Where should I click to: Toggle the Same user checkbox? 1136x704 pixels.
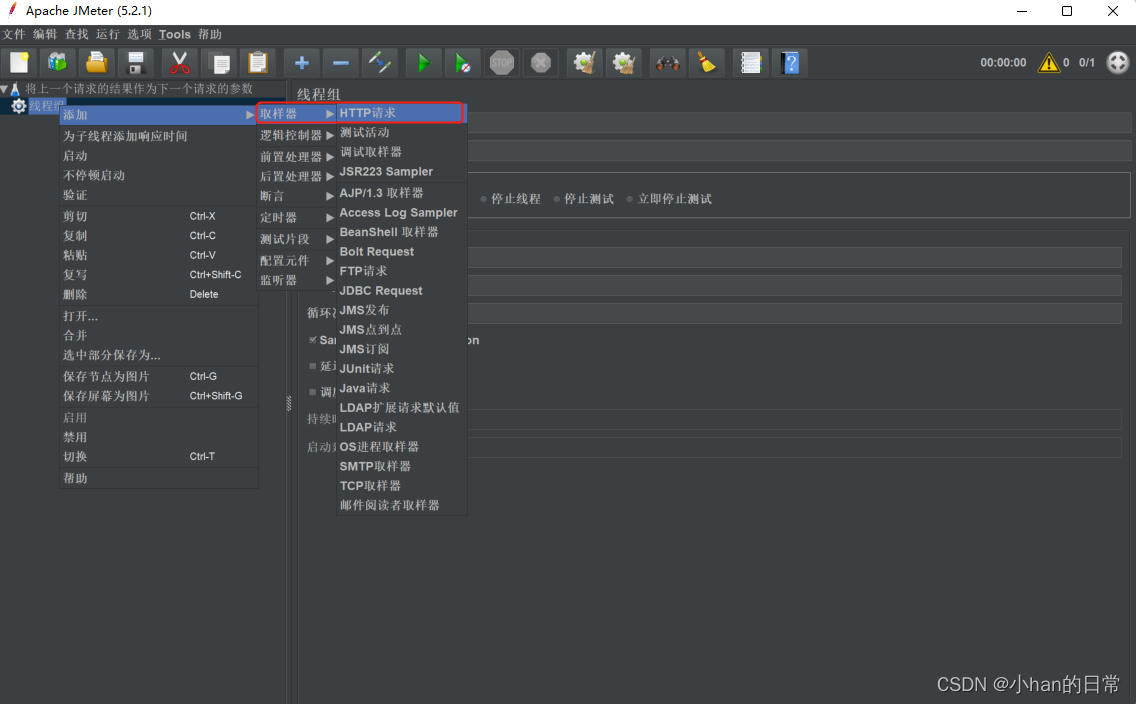coord(312,340)
